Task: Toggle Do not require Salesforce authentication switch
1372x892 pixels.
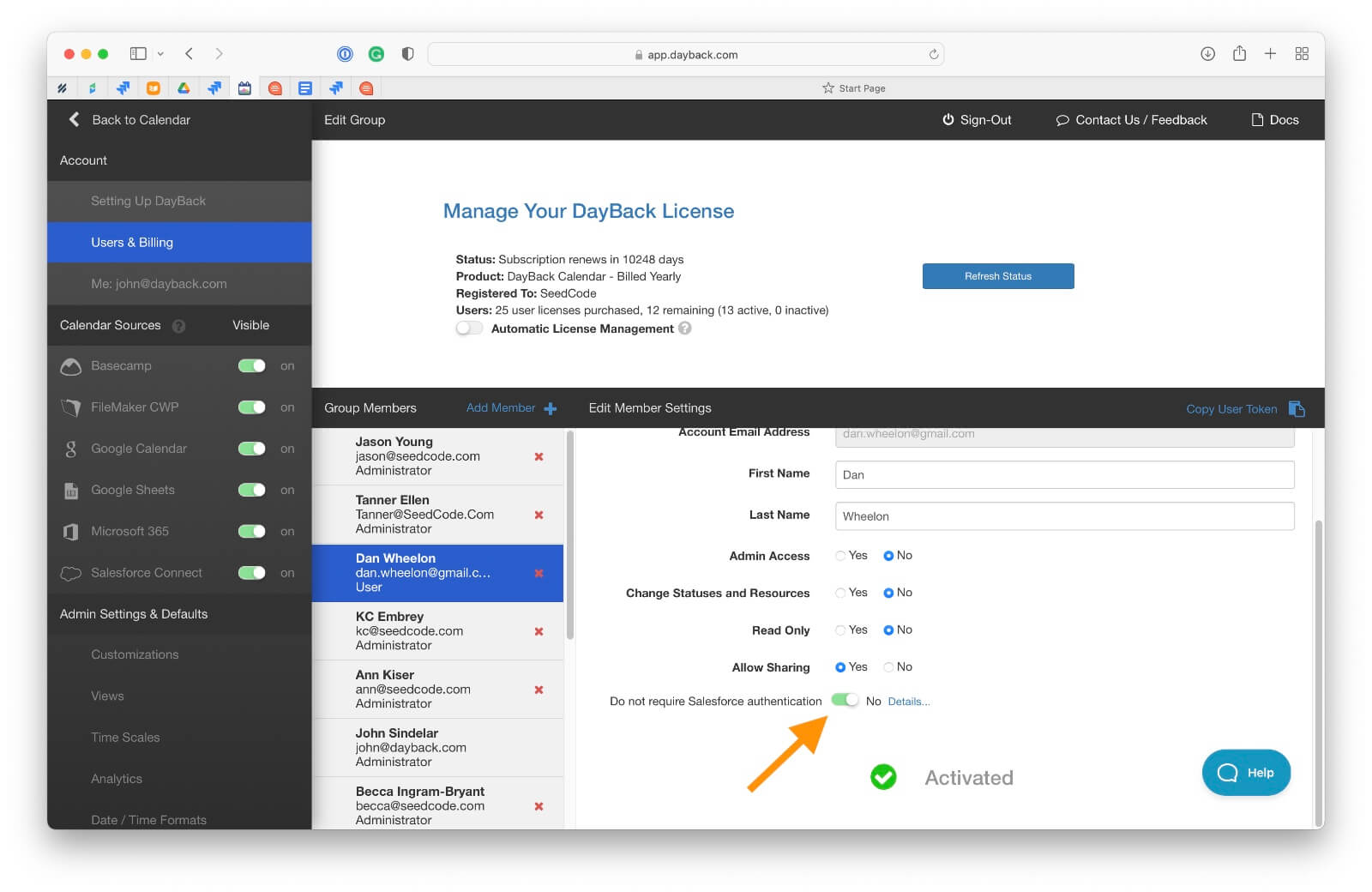Action: (845, 701)
